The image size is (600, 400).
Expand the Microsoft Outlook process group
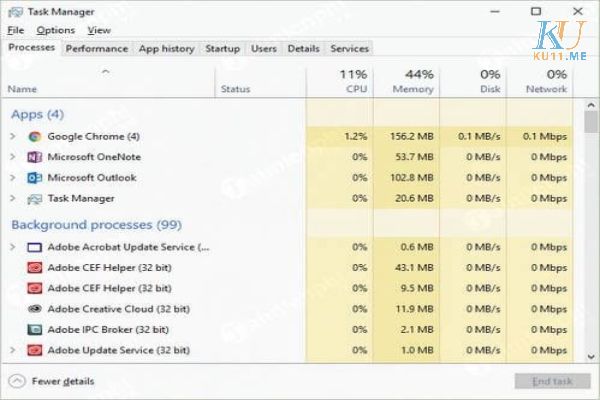(x=13, y=178)
